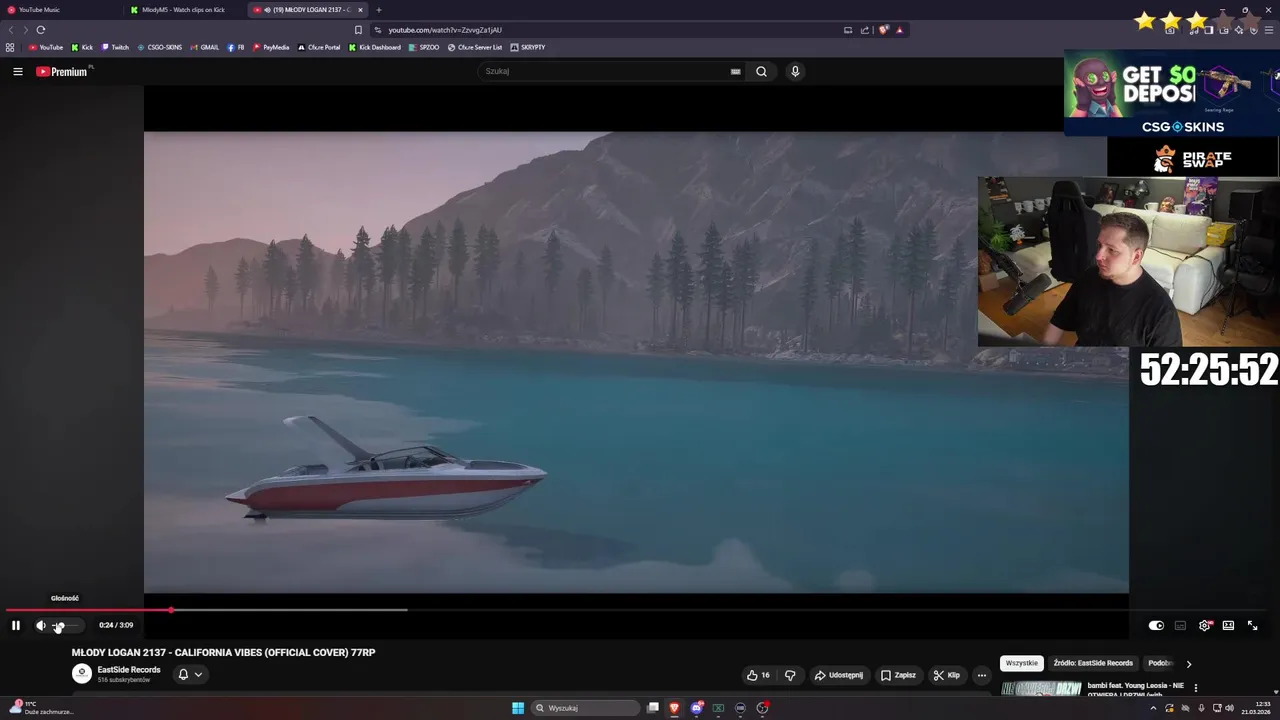1280x720 pixels.
Task: Open Discord from the taskbar
Action: click(696, 708)
